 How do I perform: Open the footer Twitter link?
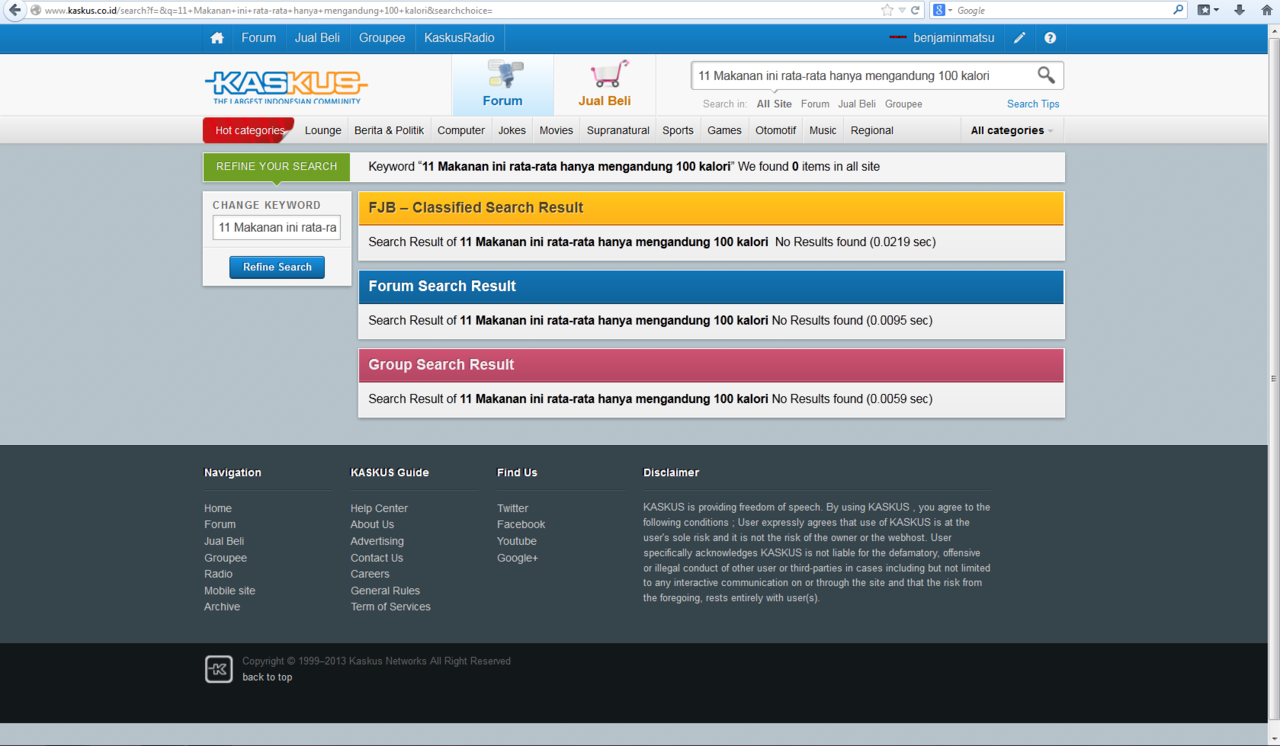(513, 508)
